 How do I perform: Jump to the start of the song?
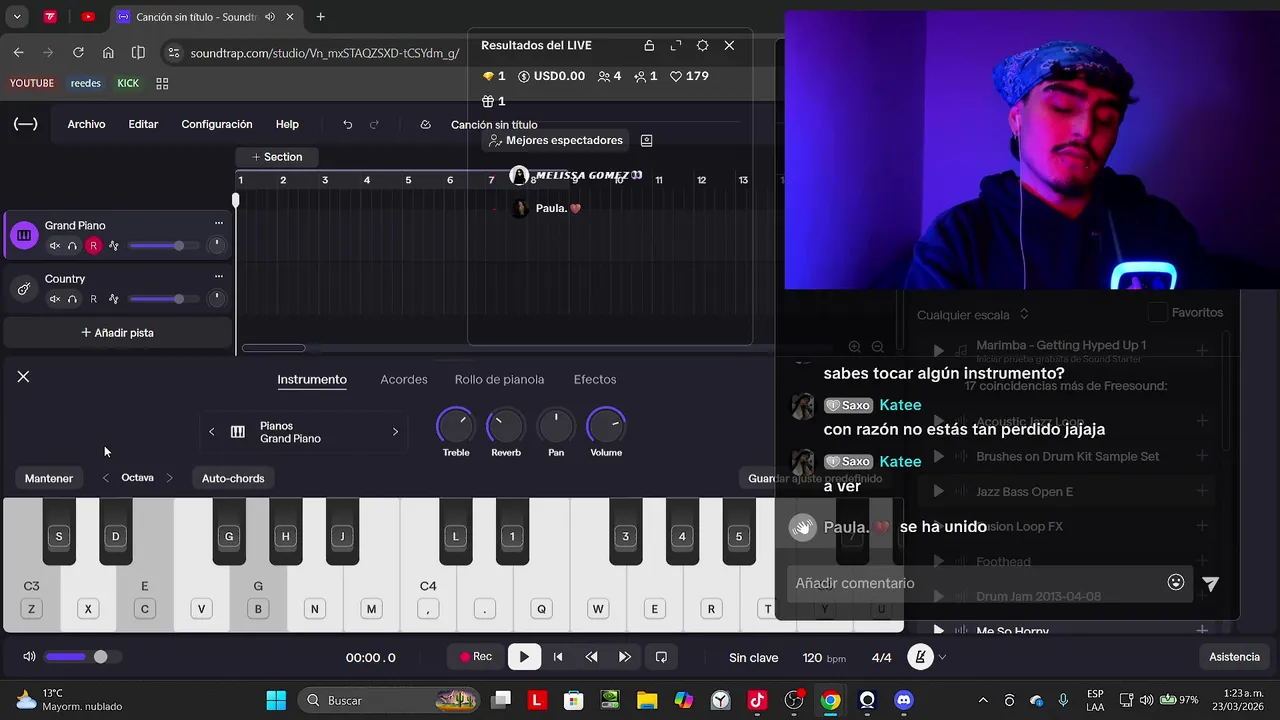[x=558, y=657]
